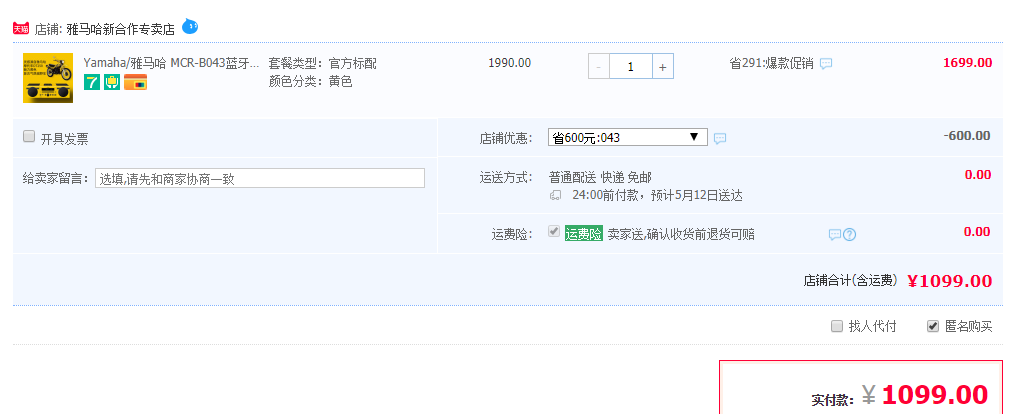This screenshot has height=414, width=1019.
Task: Click 套餐类型：官方标配 text
Action: pos(322,63)
